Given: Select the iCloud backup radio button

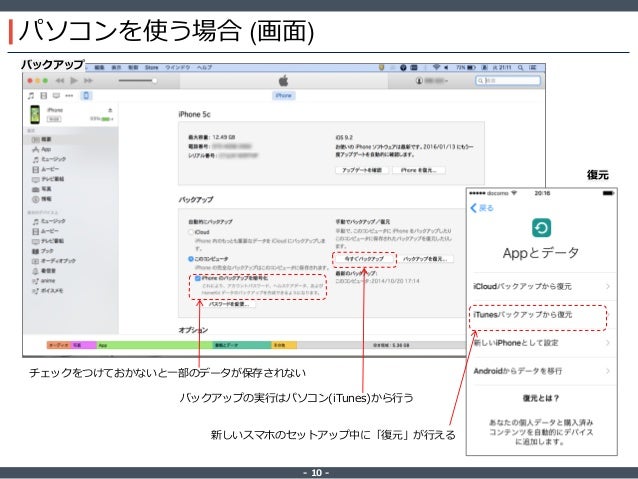Looking at the screenshot, I should (190, 232).
